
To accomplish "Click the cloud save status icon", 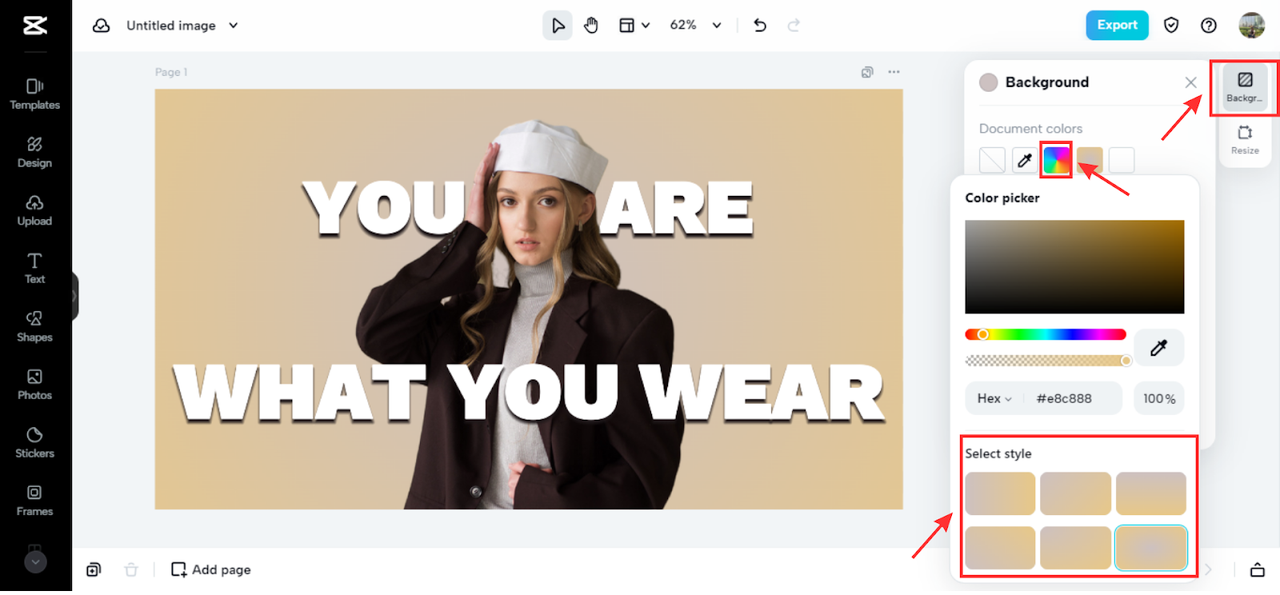I will point(101,26).
